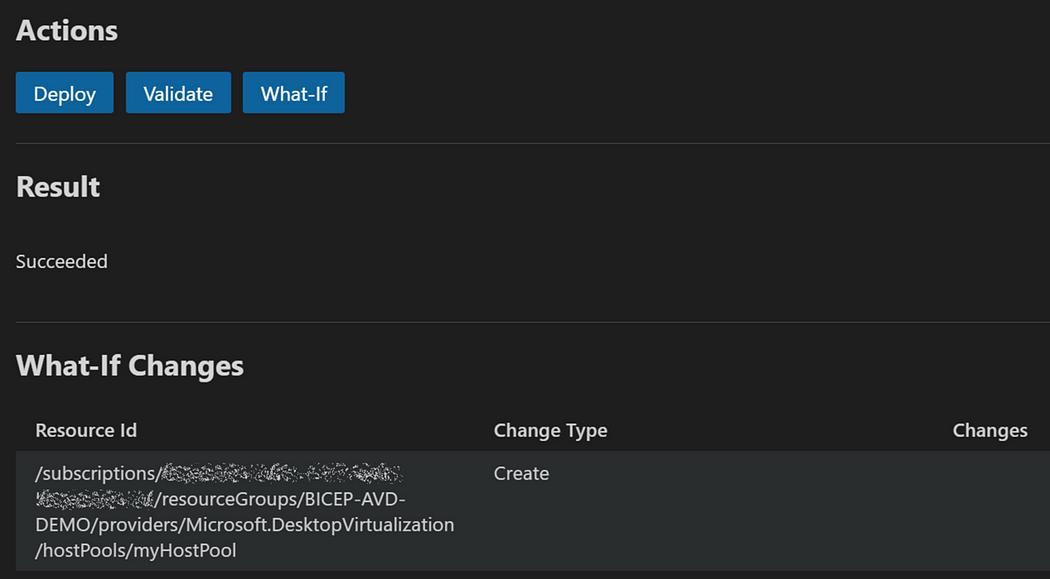Select the Result section heading
The image size is (1050, 579).
pyautogui.click(x=58, y=187)
